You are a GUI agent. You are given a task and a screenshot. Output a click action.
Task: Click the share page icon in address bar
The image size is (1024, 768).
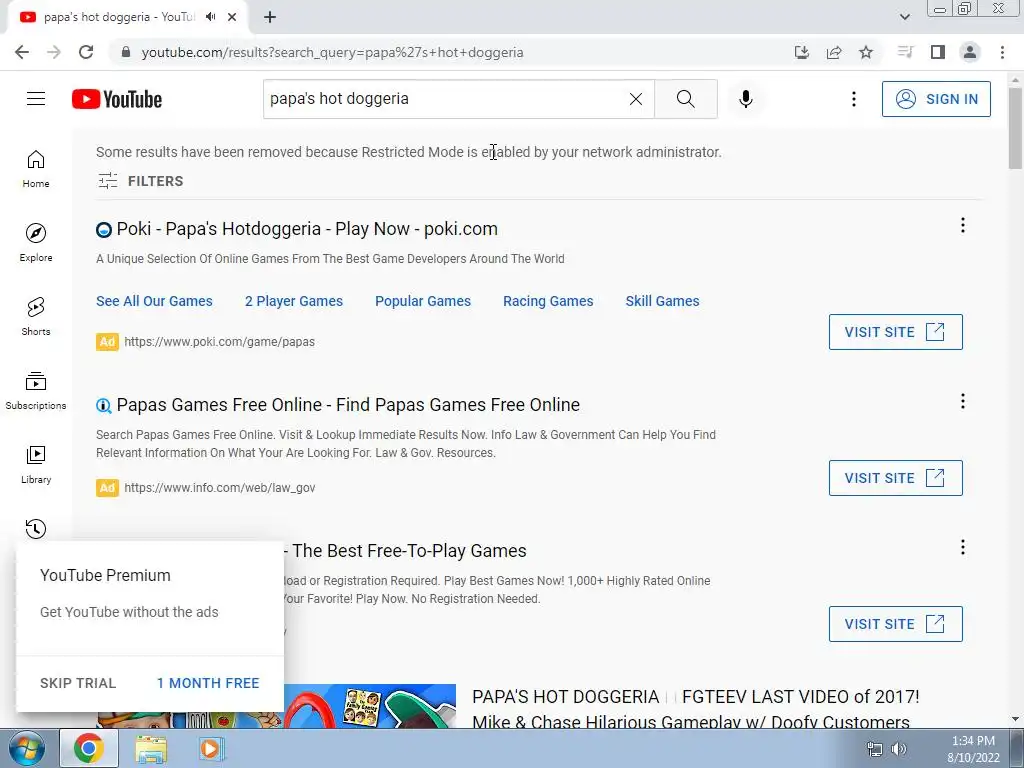pyautogui.click(x=834, y=52)
